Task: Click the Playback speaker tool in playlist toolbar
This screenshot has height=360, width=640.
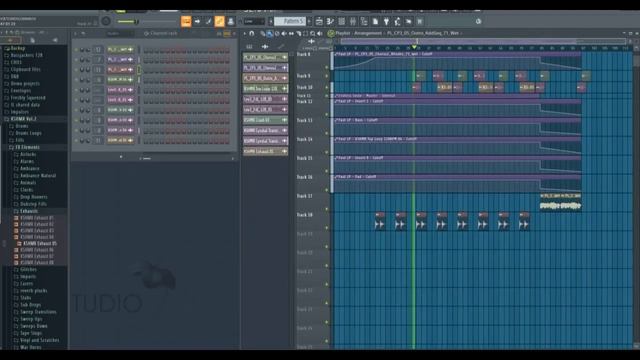Action: [x=320, y=33]
